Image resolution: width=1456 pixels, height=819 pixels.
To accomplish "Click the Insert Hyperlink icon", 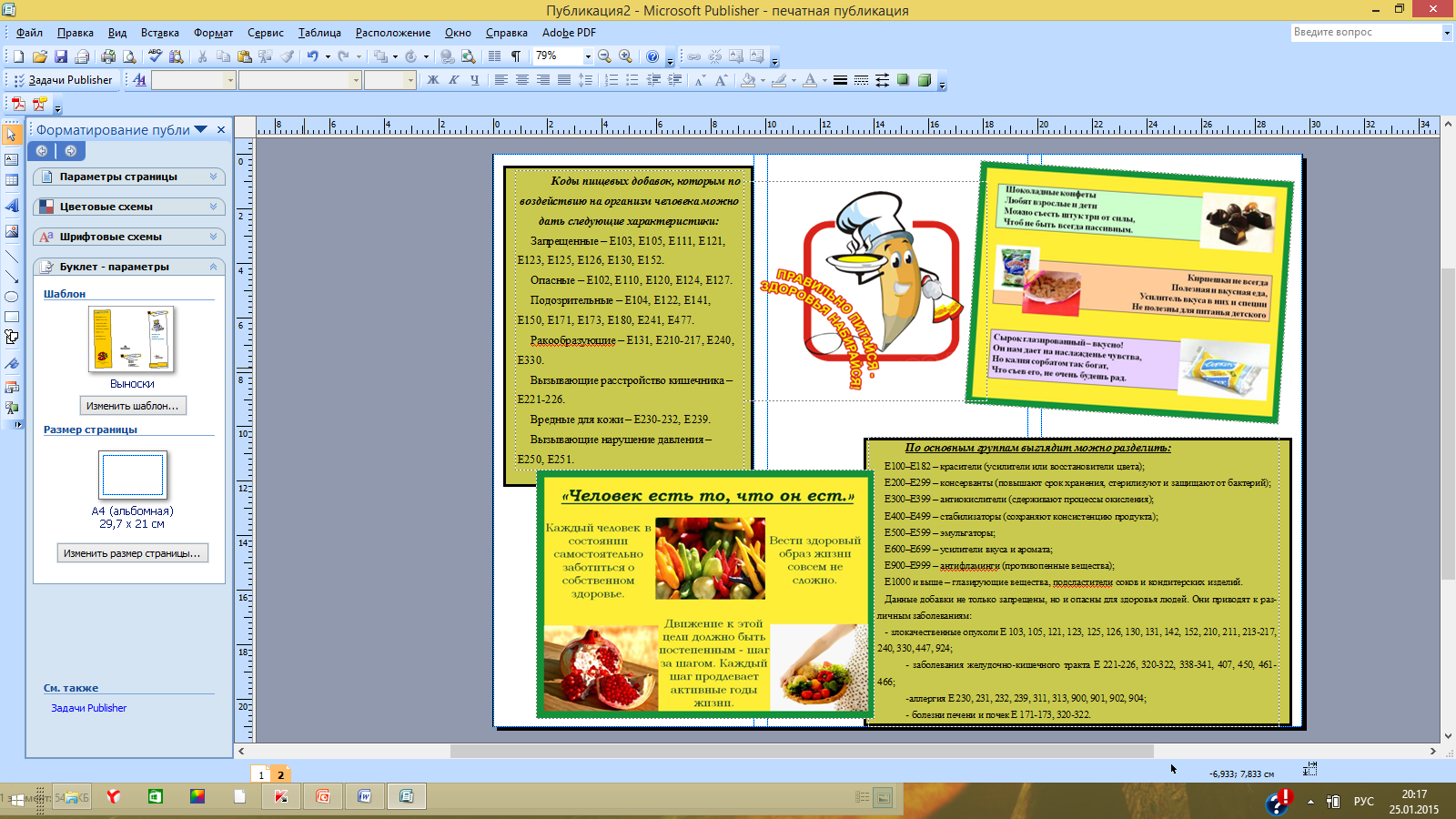I will [447, 56].
